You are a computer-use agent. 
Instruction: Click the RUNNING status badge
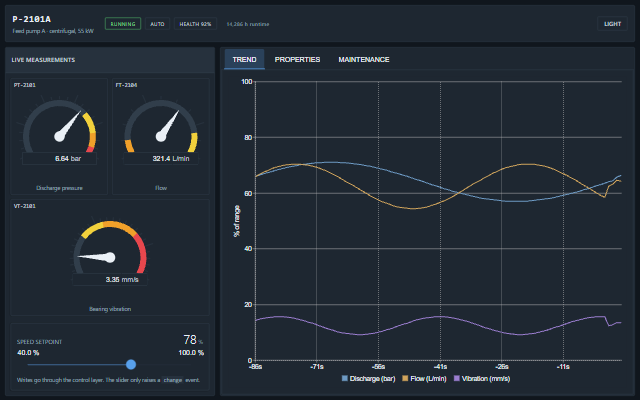click(123, 24)
